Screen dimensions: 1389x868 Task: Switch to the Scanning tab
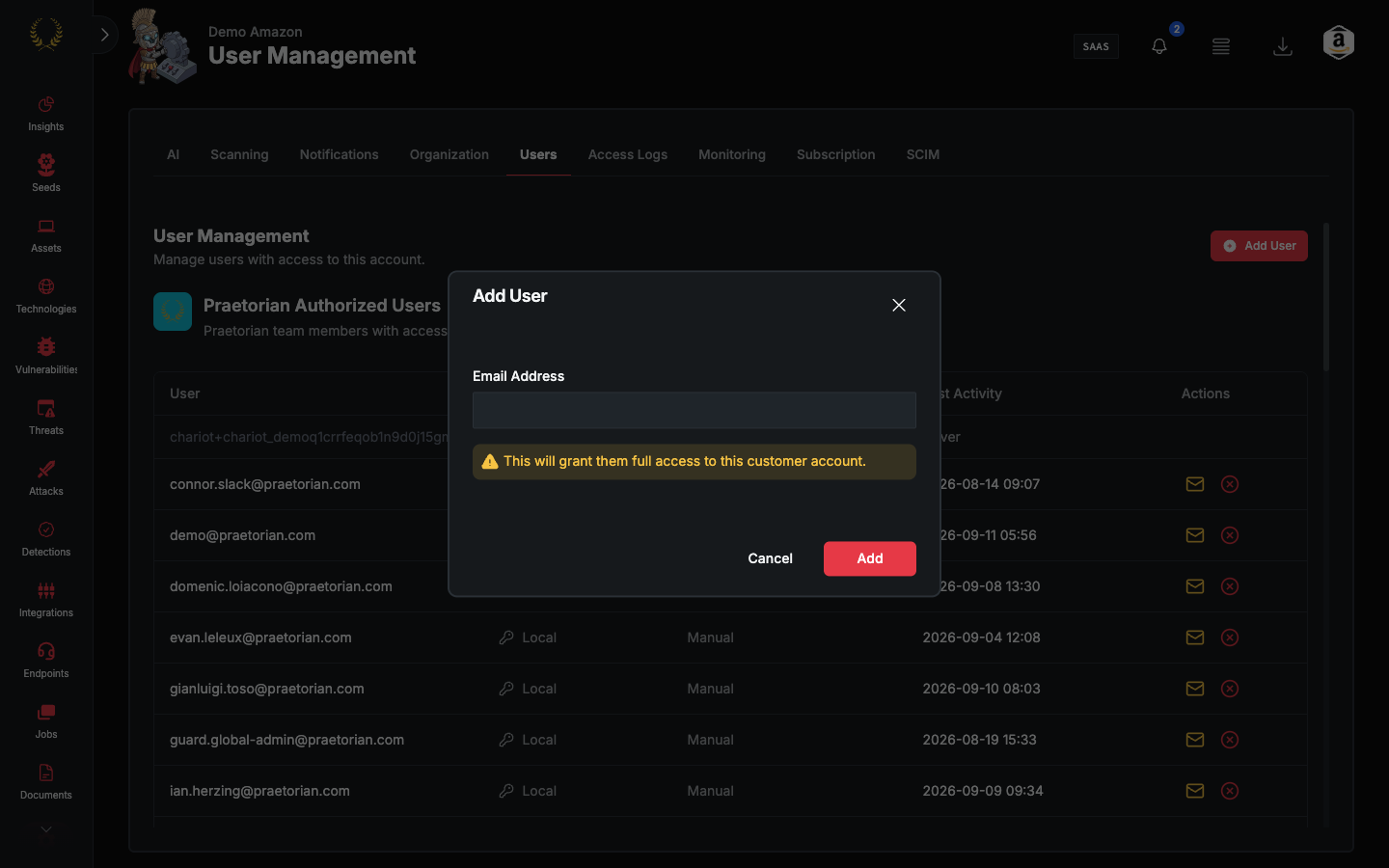tap(239, 154)
